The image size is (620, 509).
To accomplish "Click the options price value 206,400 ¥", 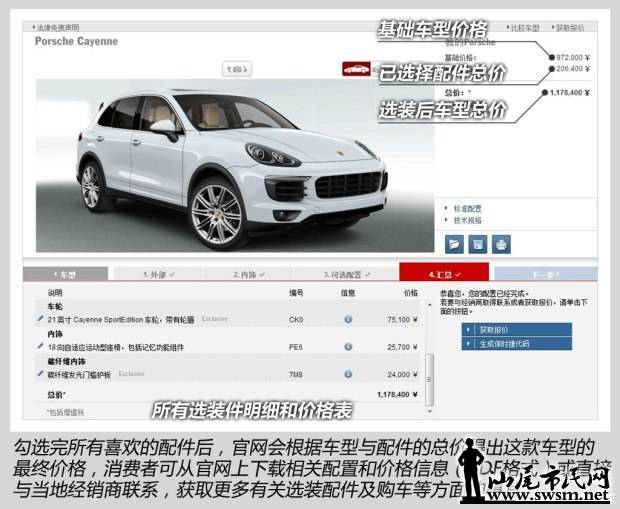I will pyautogui.click(x=573, y=69).
